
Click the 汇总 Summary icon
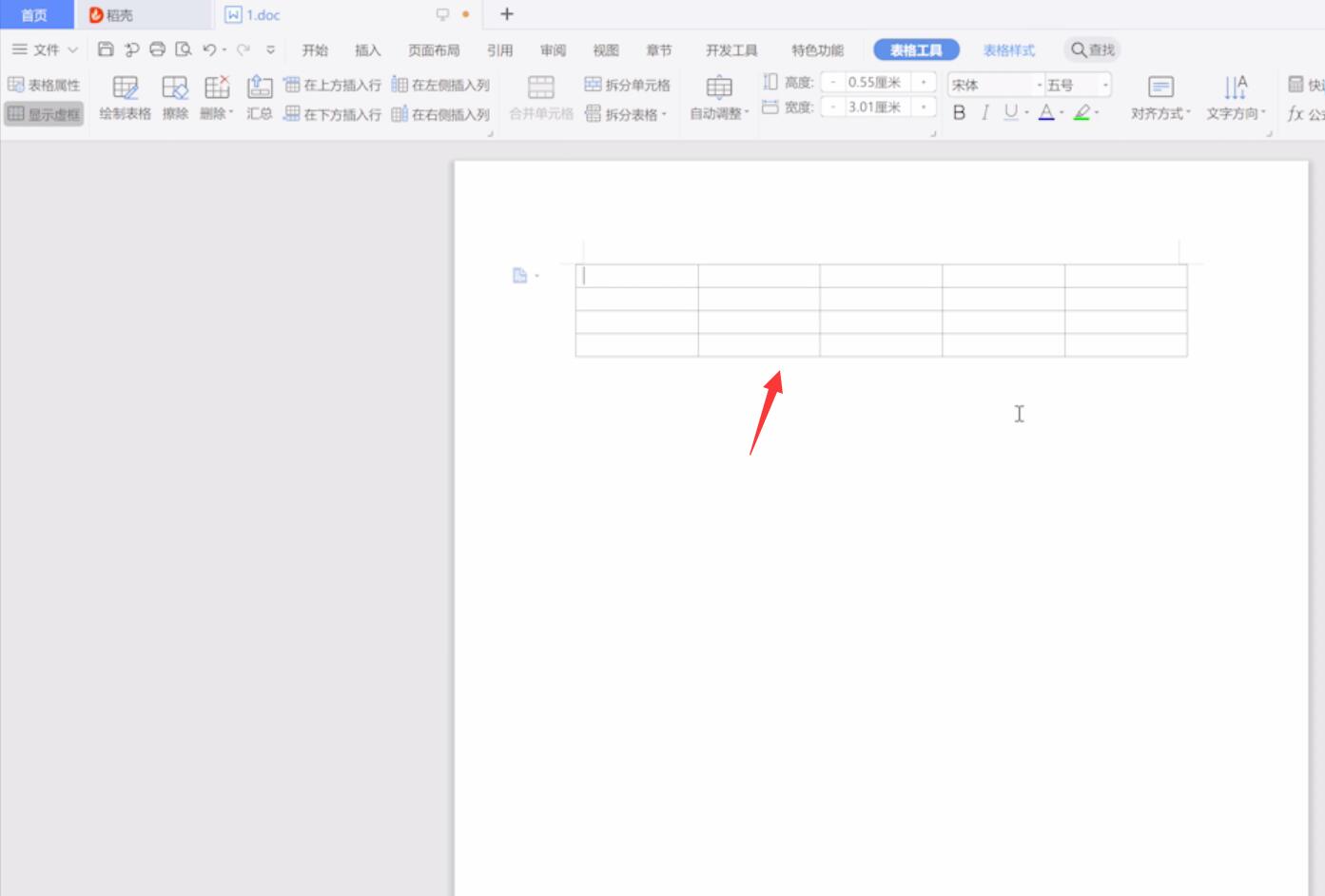(260, 99)
